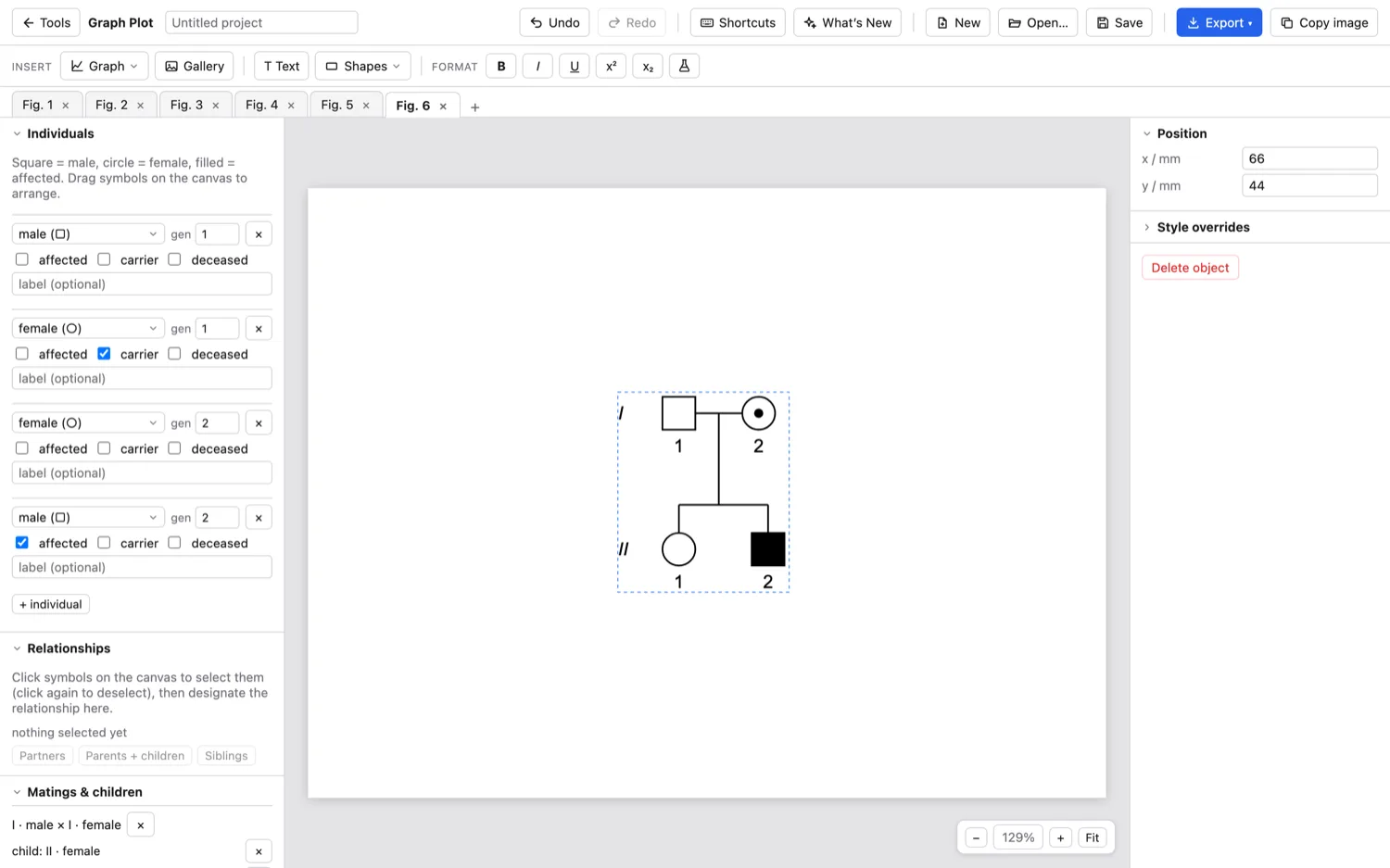
Task: Undo the last action
Action: pyautogui.click(x=554, y=22)
